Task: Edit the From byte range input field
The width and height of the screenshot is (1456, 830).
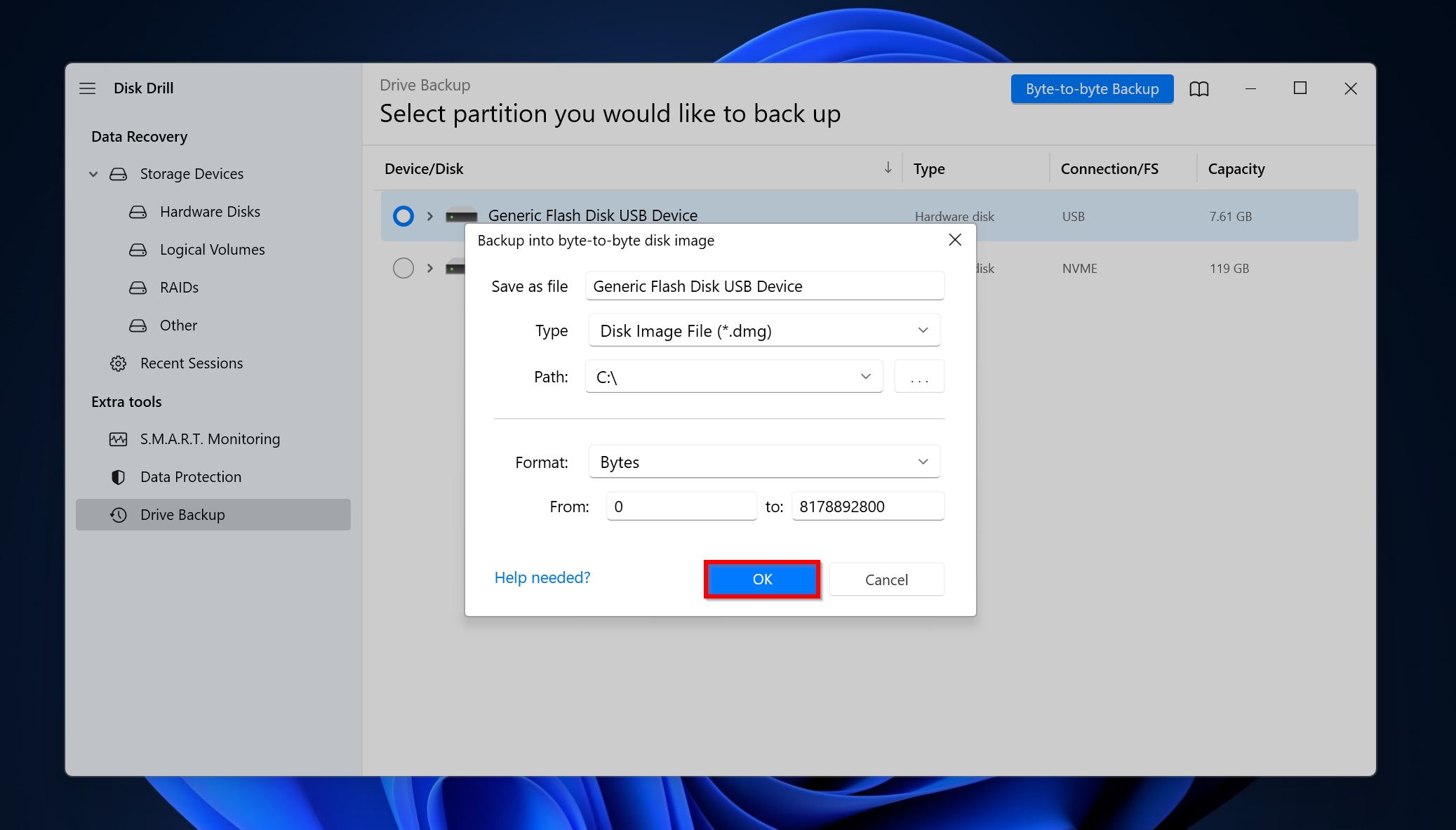Action: (681, 506)
